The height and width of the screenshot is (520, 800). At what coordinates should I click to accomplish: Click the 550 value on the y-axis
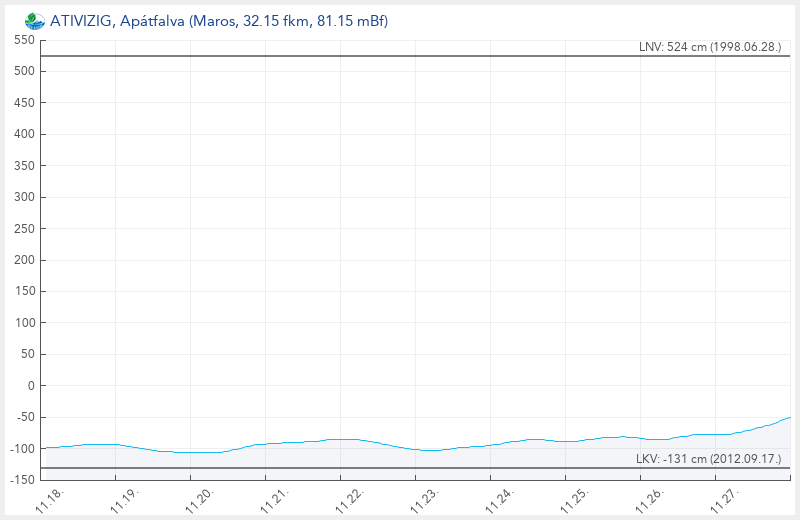point(24,40)
